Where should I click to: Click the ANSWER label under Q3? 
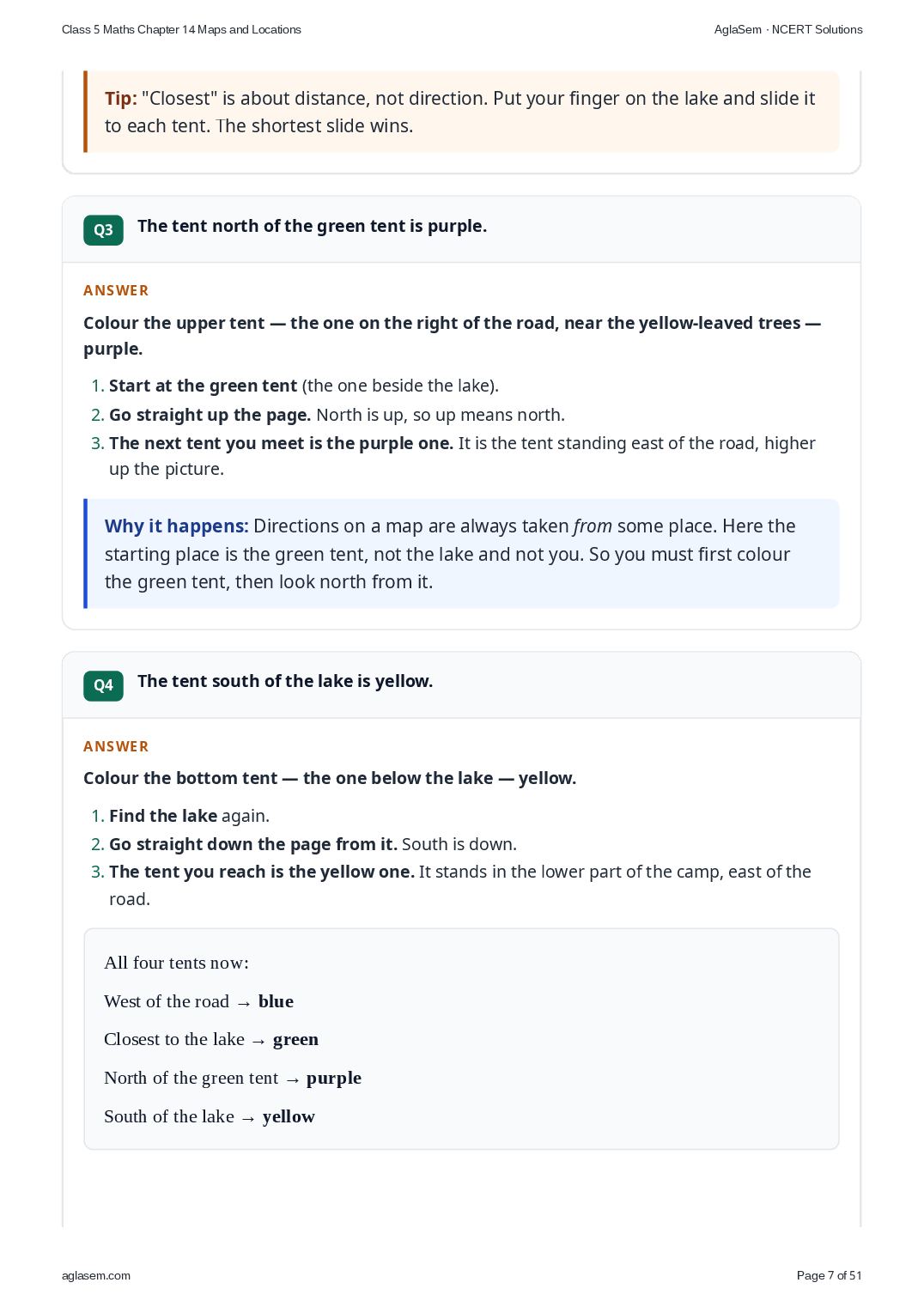[x=116, y=290]
